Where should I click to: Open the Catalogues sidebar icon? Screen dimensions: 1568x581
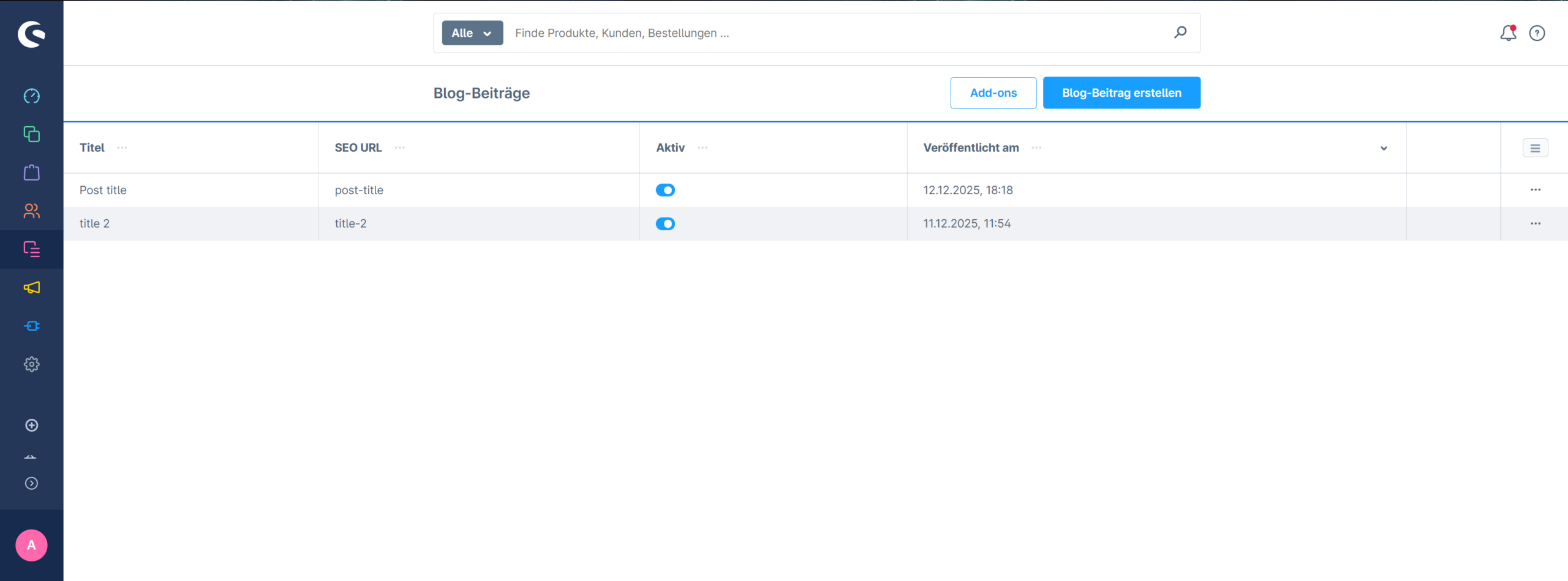click(31, 134)
